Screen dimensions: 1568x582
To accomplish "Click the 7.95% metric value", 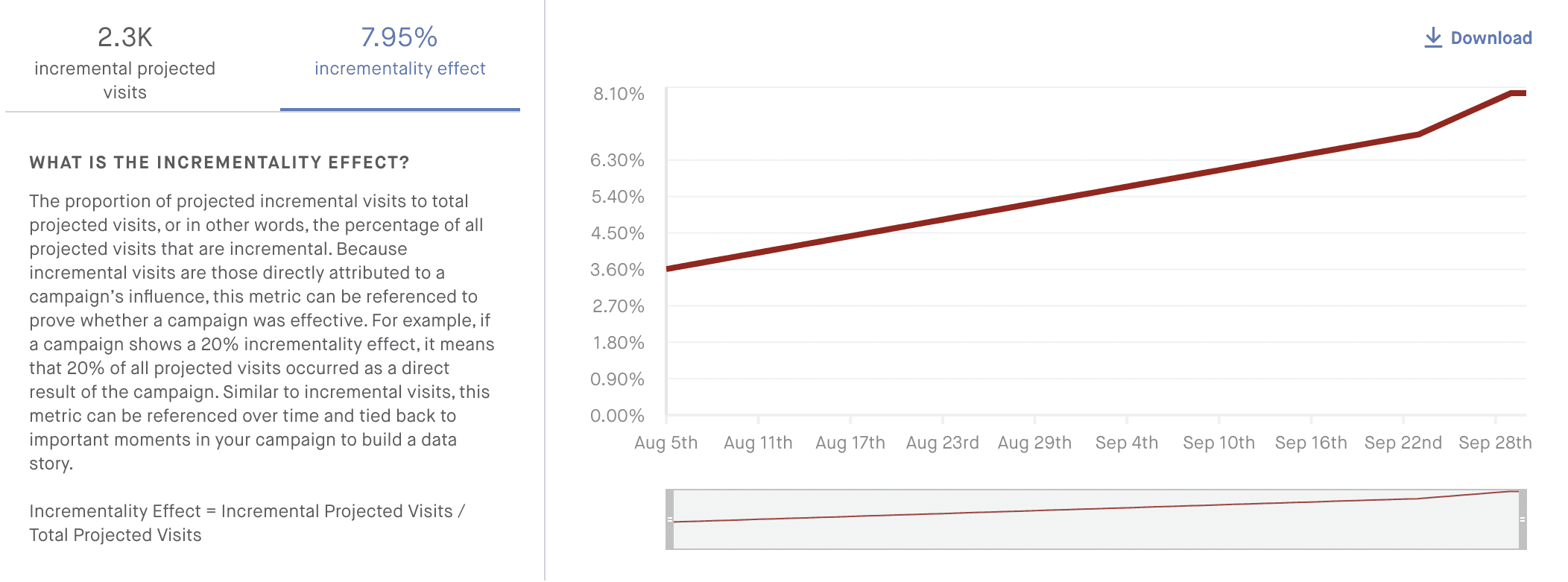I will pyautogui.click(x=399, y=36).
